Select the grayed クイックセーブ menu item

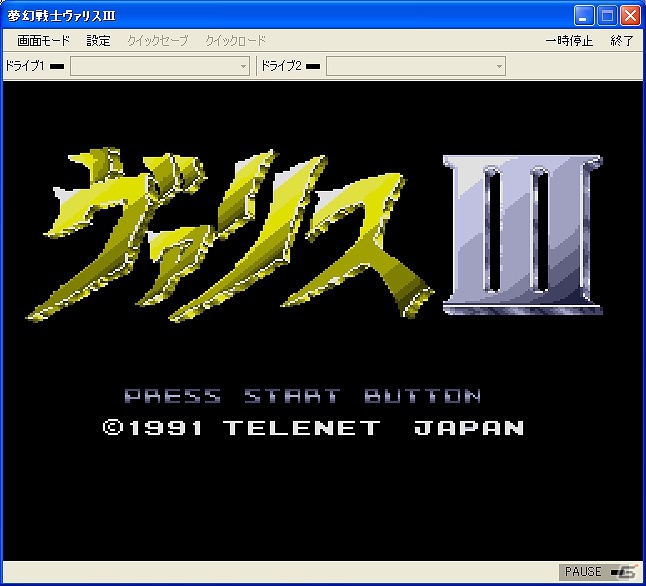point(157,40)
